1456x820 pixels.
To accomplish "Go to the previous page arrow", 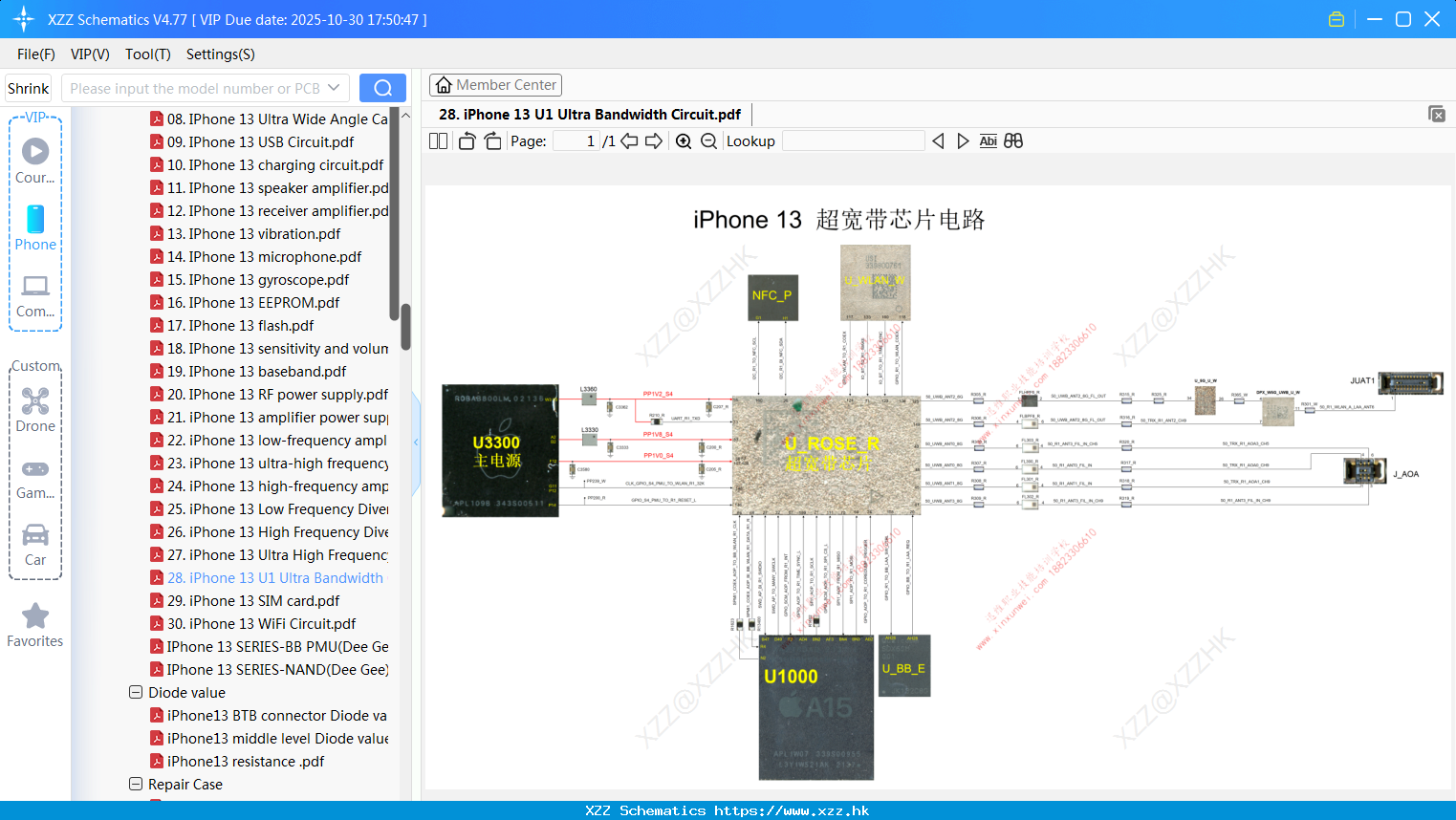I will coord(629,141).
